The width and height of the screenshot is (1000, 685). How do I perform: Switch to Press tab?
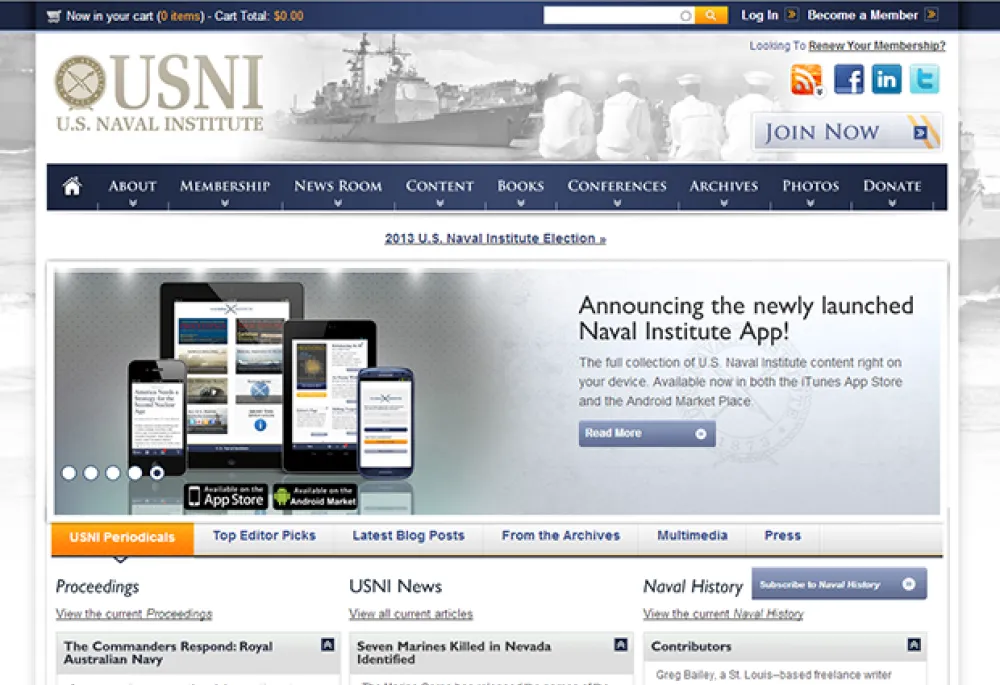(x=783, y=536)
